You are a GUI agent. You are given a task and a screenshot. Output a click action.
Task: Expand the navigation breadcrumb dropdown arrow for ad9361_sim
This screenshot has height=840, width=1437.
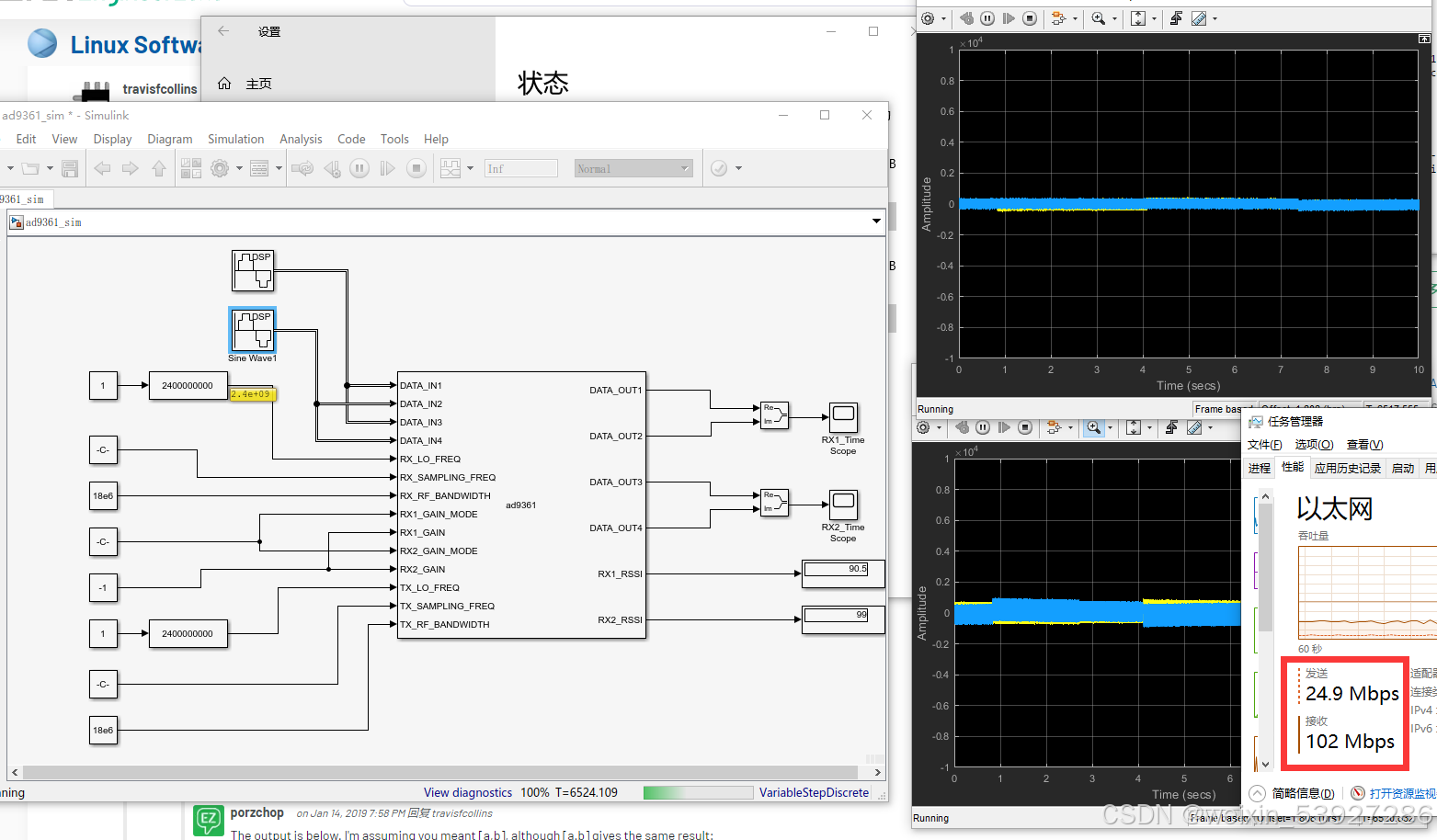coord(876,221)
